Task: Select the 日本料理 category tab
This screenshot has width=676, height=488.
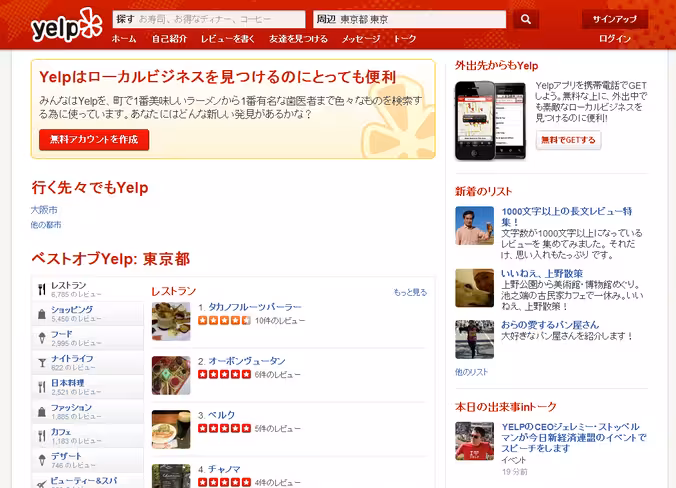Action: click(88, 387)
